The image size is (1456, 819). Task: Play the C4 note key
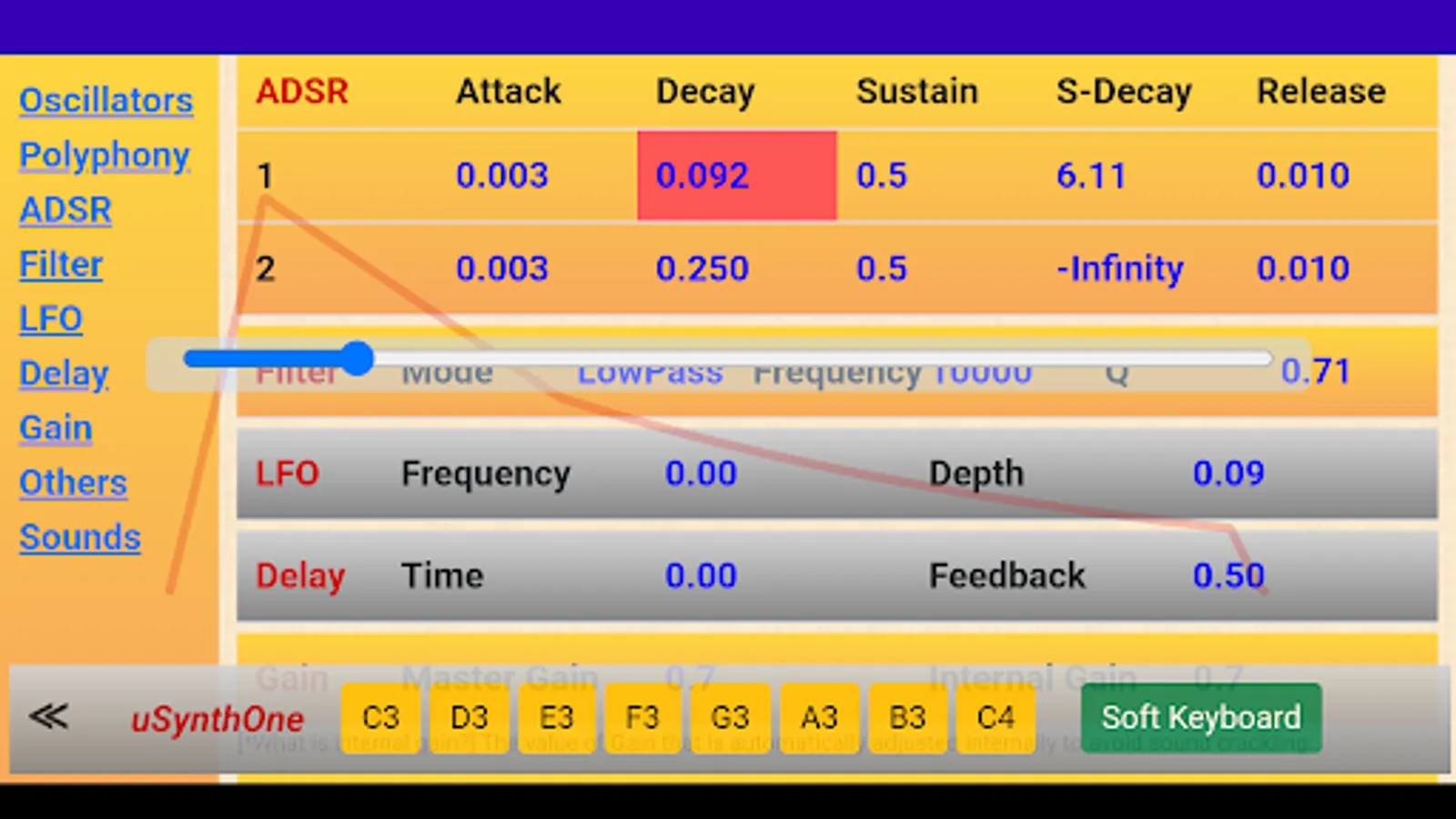click(x=996, y=717)
